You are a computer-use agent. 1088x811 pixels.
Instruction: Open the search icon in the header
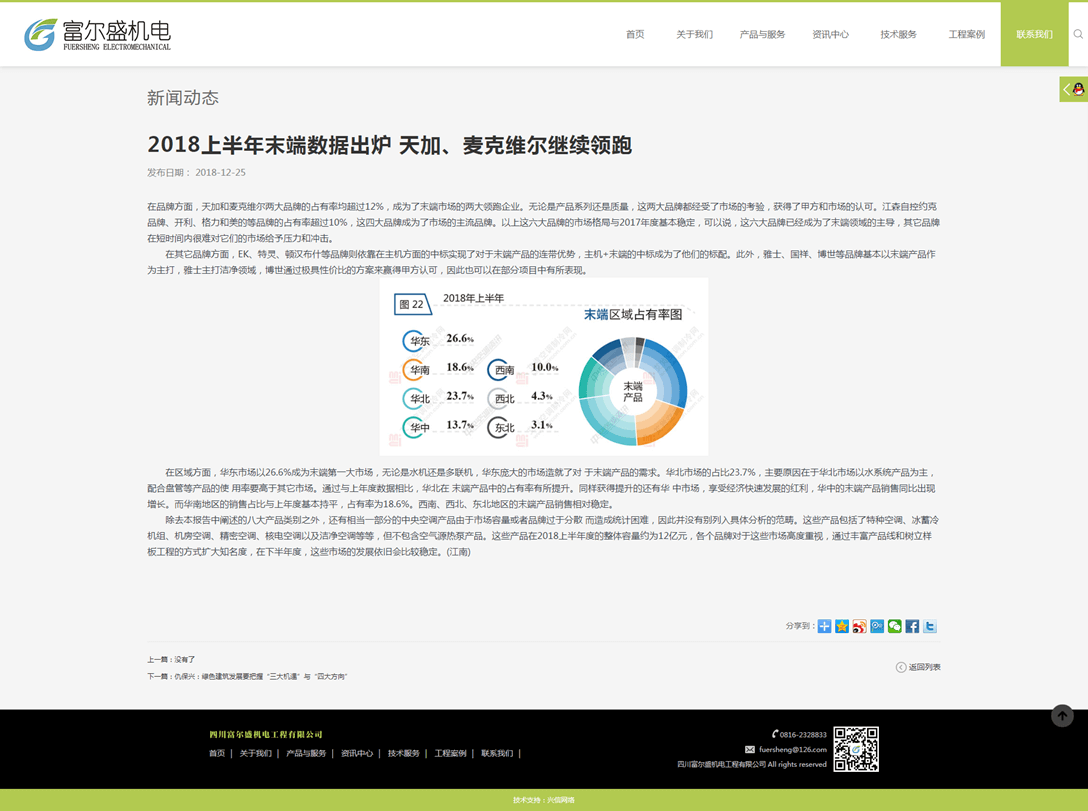point(1078,34)
